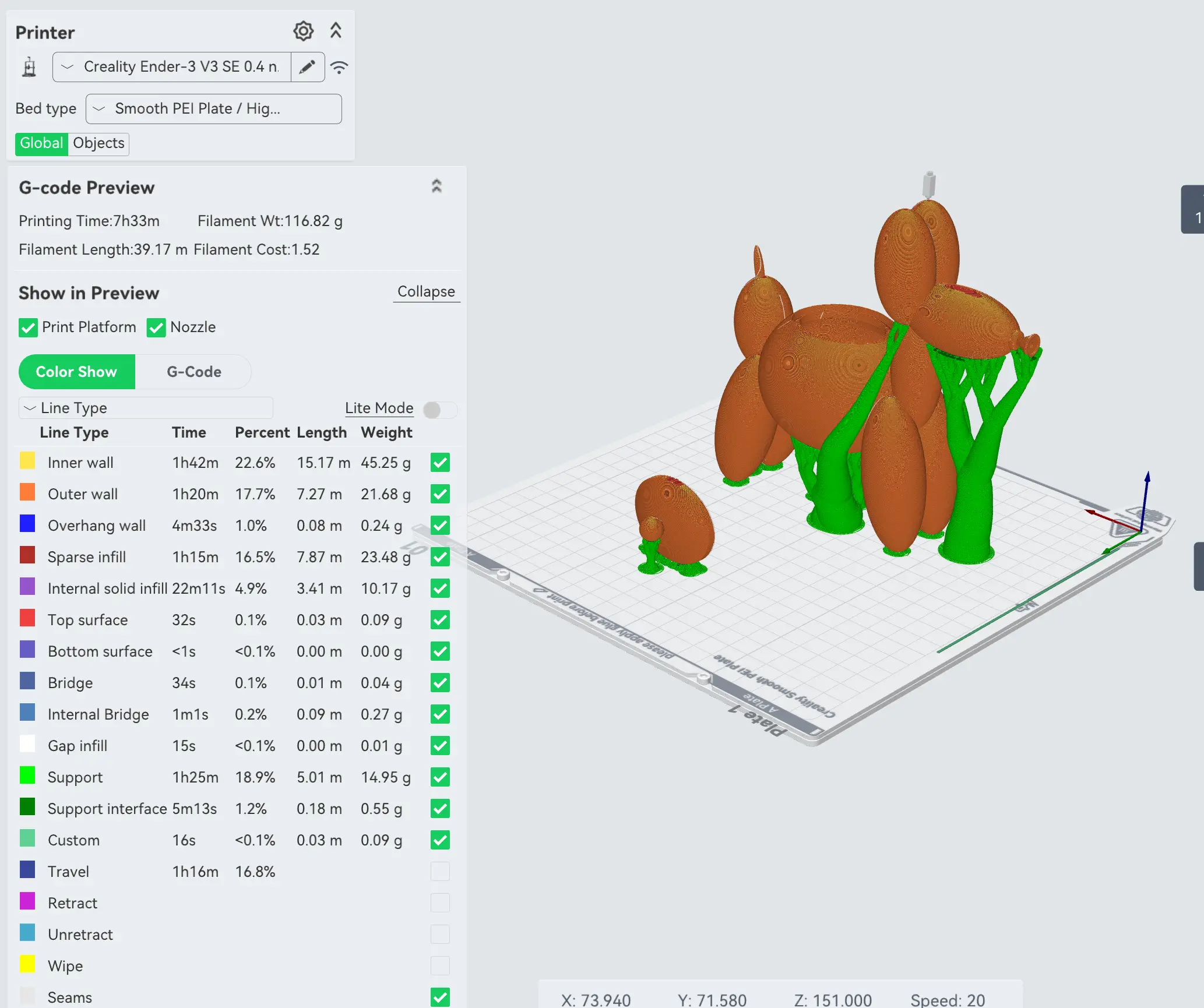Click the Support interface row label
The image size is (1204, 1008).
[107, 809]
